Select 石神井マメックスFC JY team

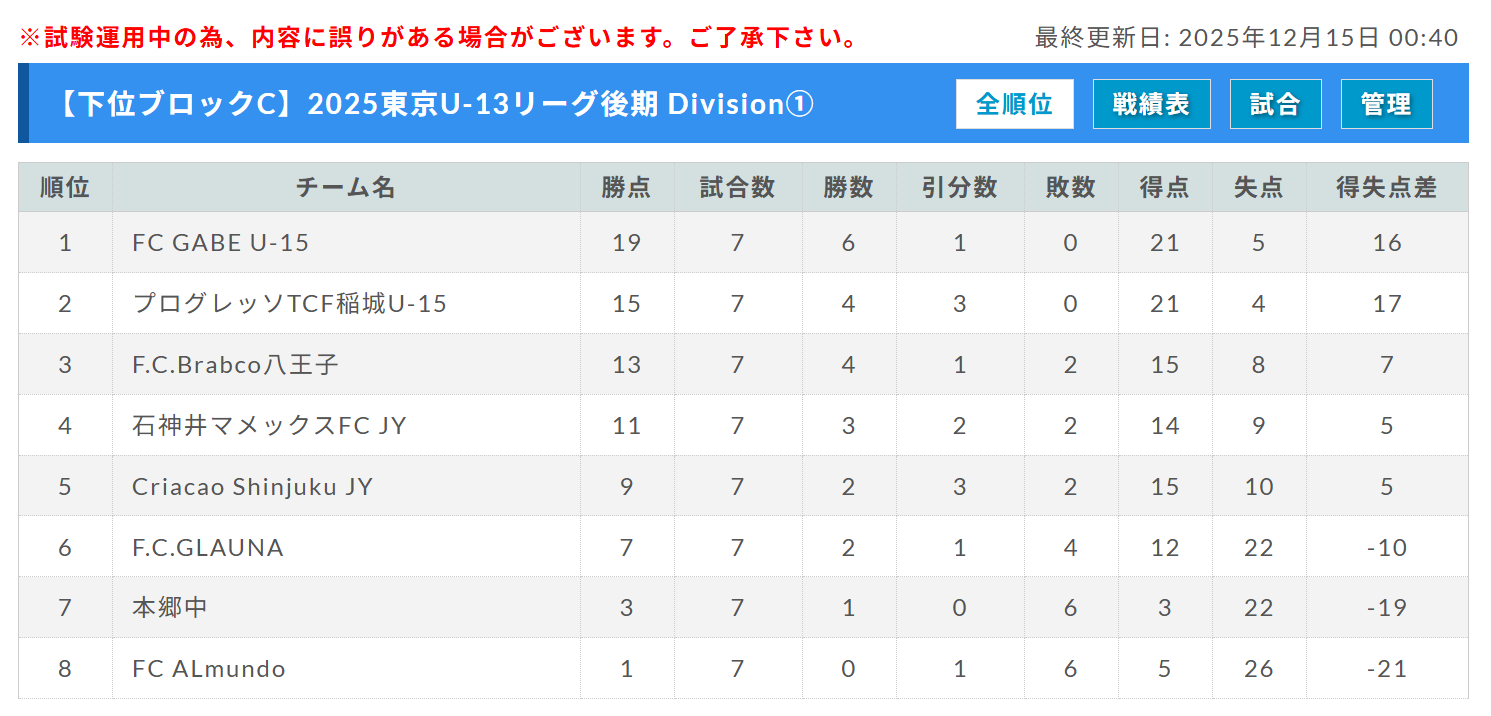click(269, 426)
